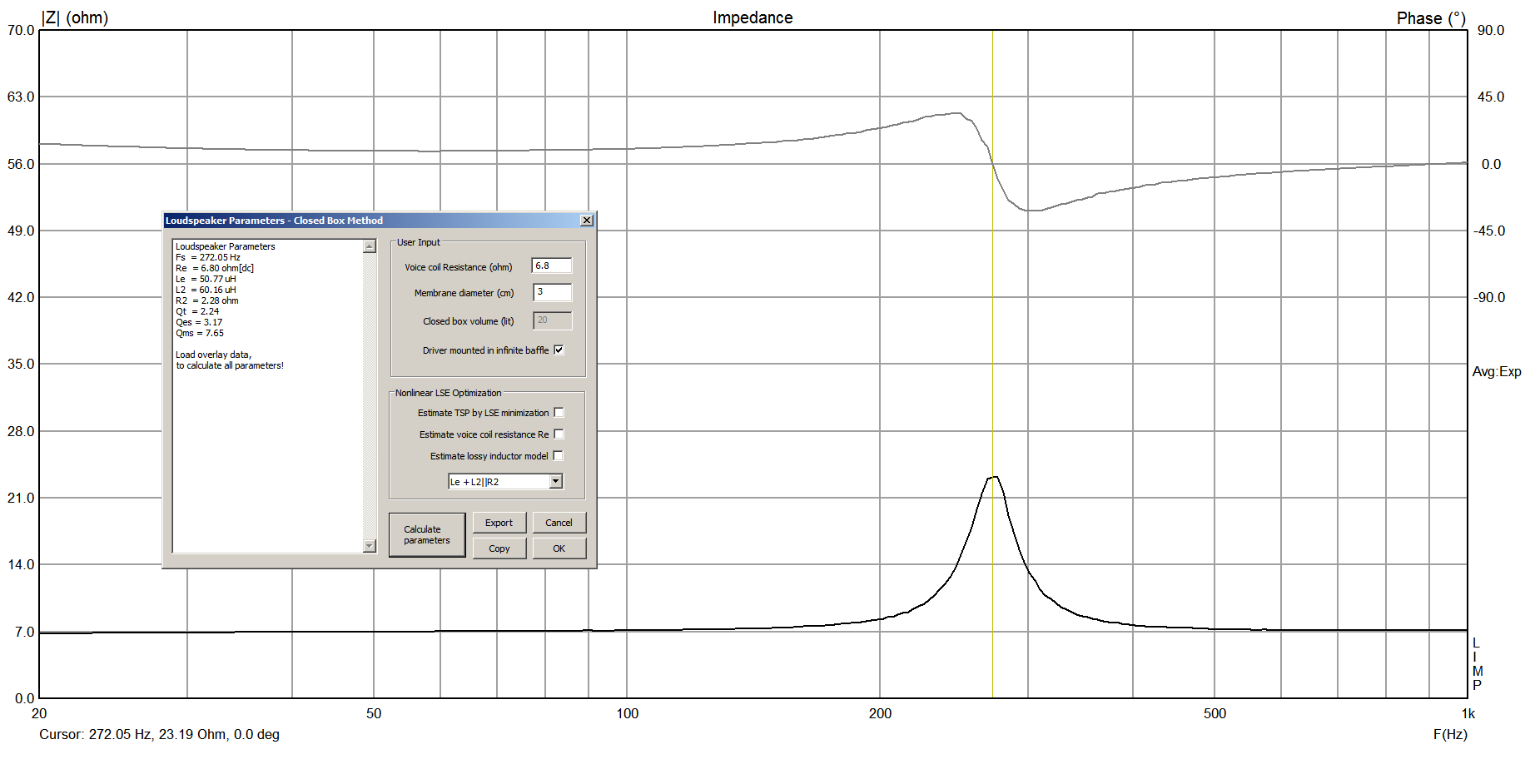Uncheck Driver mounted in infinite baffle
Screen dimensions: 1525x784
coord(559,350)
